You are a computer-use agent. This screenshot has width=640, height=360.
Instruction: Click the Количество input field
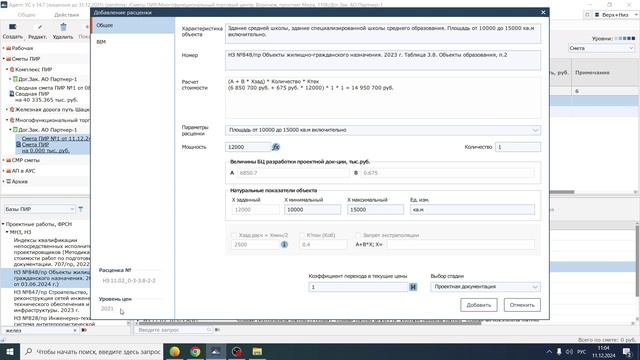[x=518, y=147]
